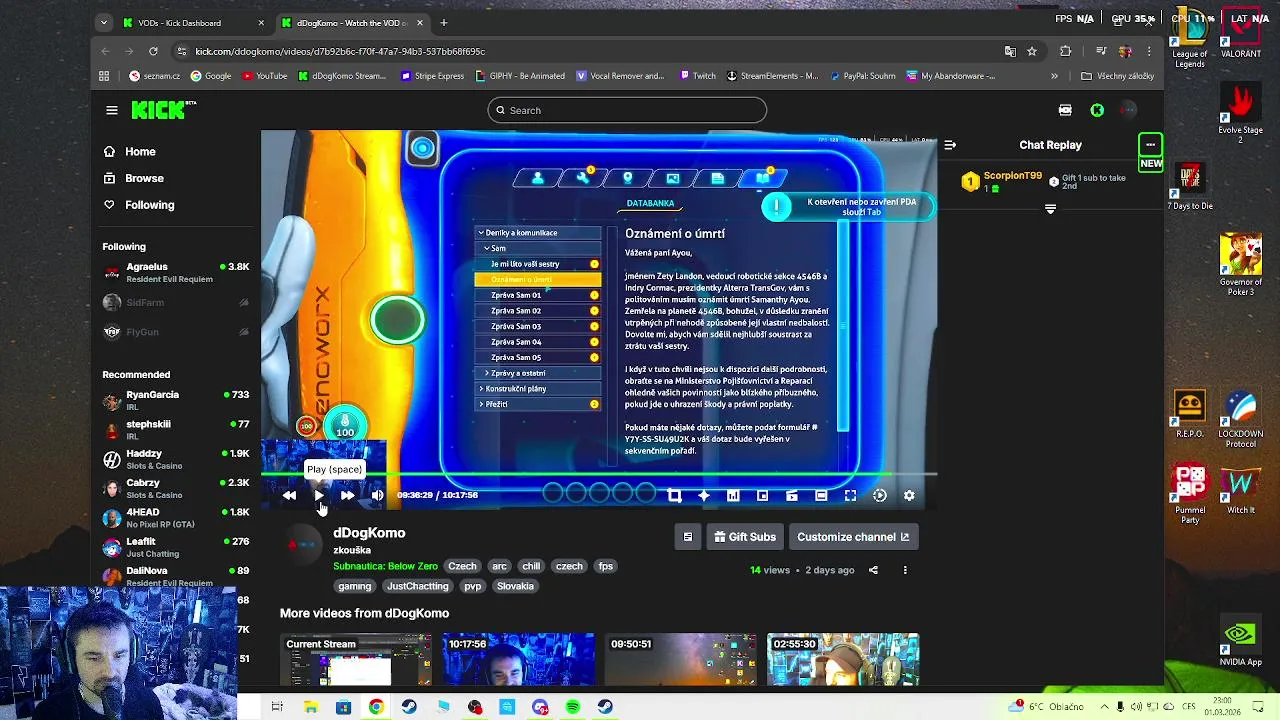This screenshot has height=720, width=1280.
Task: Open File Explorer from the taskbar
Action: [311, 707]
